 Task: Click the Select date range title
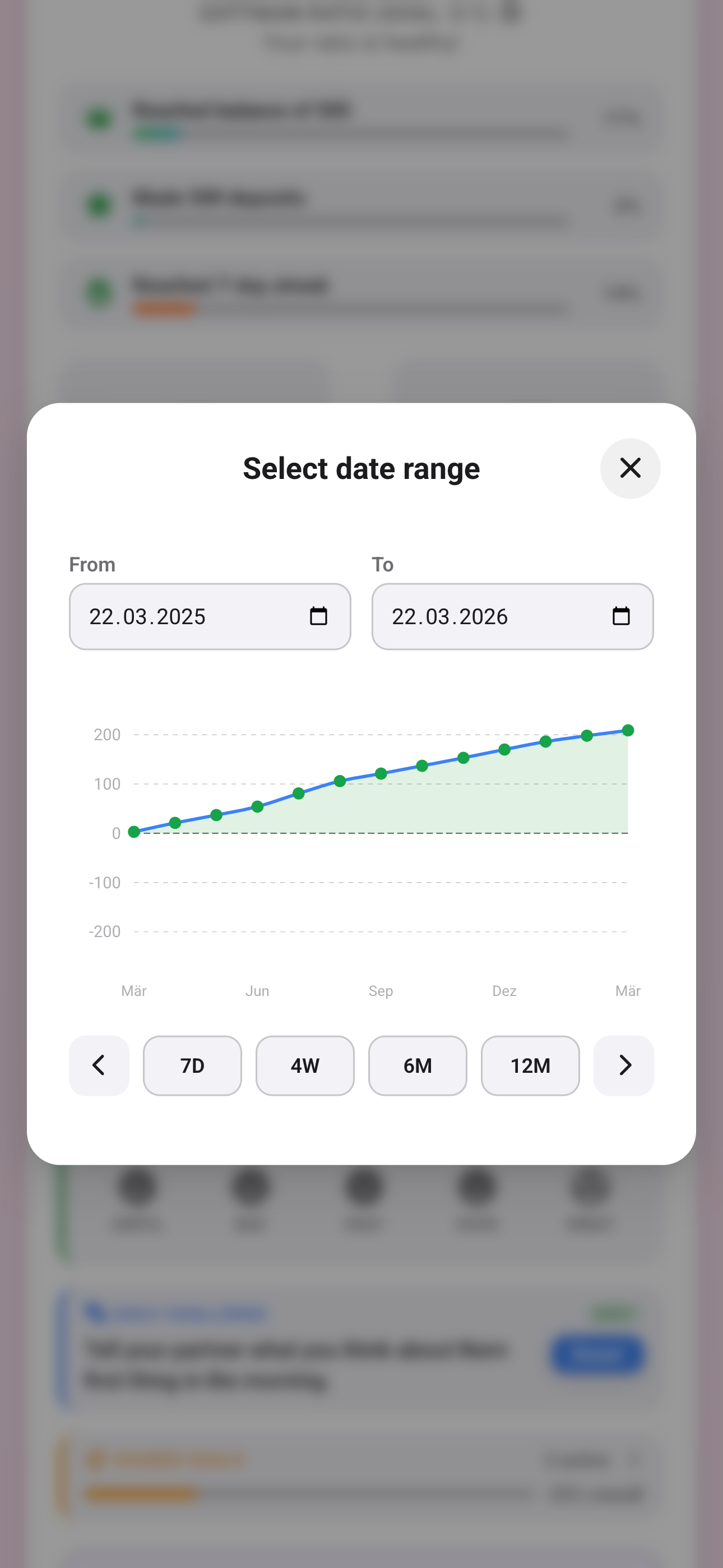[361, 468]
